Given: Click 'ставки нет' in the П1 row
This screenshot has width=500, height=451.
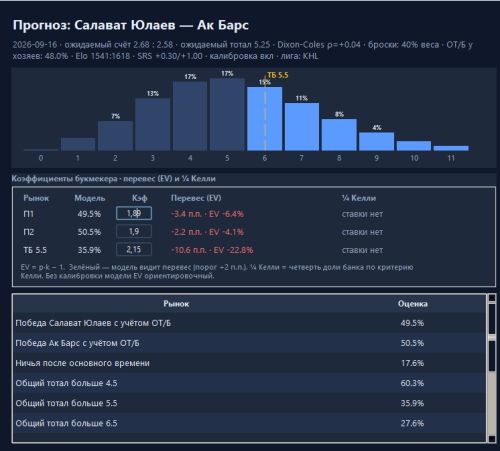Looking at the screenshot, I should (x=362, y=214).
